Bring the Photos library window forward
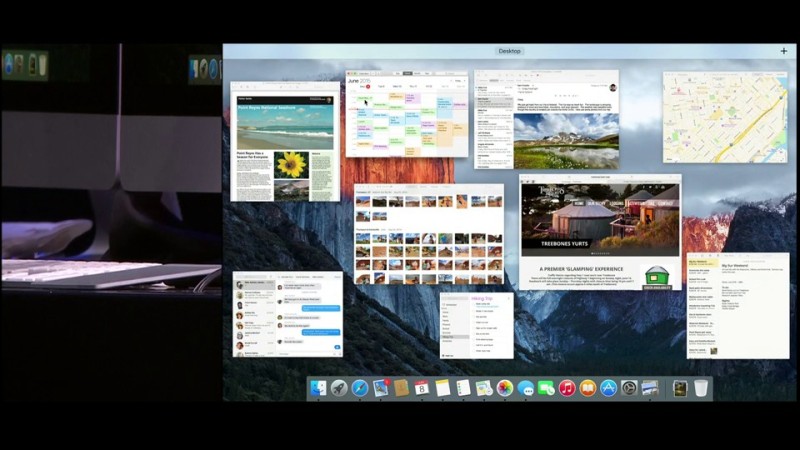Screen dimensions: 800x450 [x=429, y=234]
